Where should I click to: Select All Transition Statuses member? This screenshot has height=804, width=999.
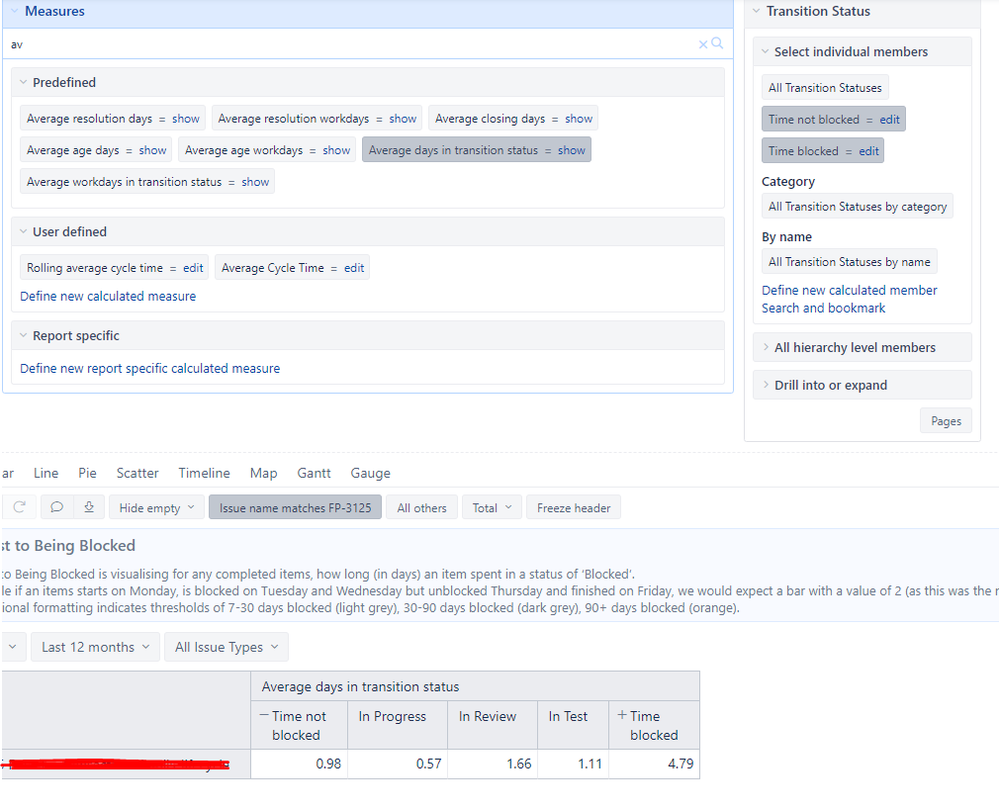825,88
